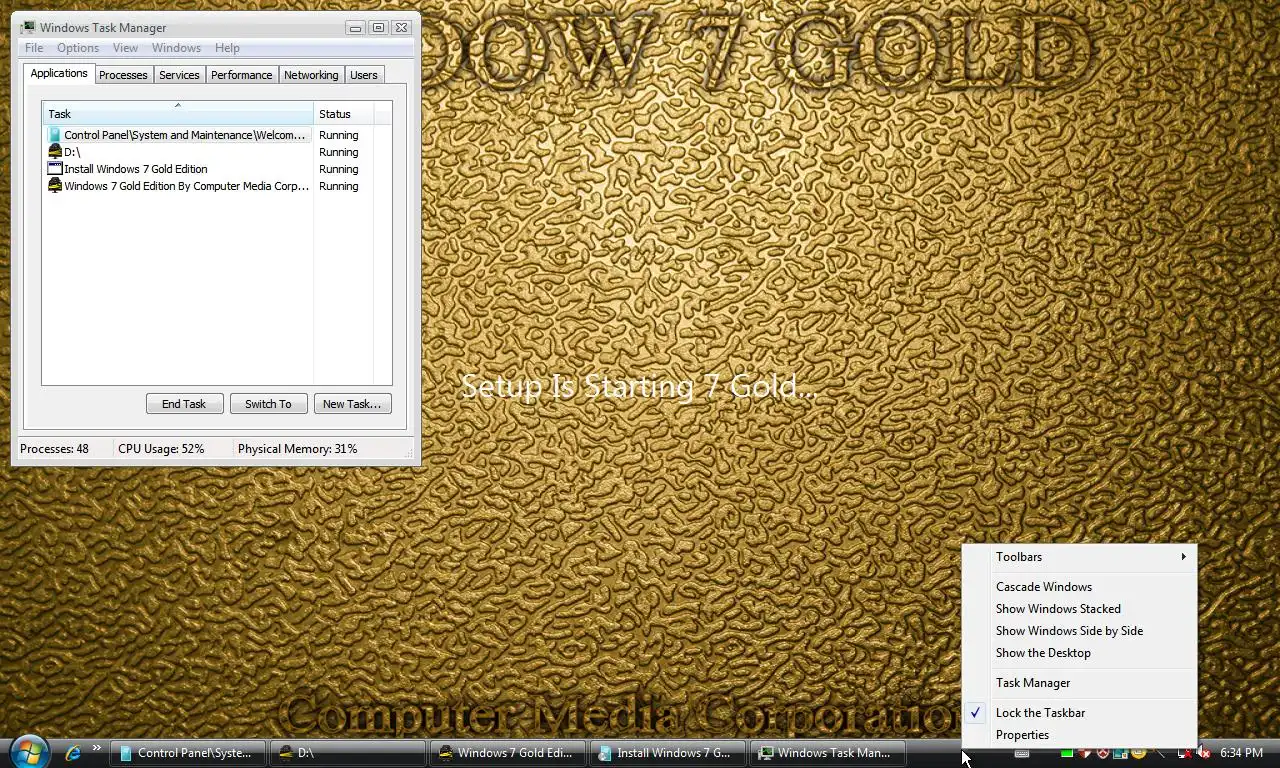
Task: Expand the Toolbars submenu
Action: click(1079, 557)
